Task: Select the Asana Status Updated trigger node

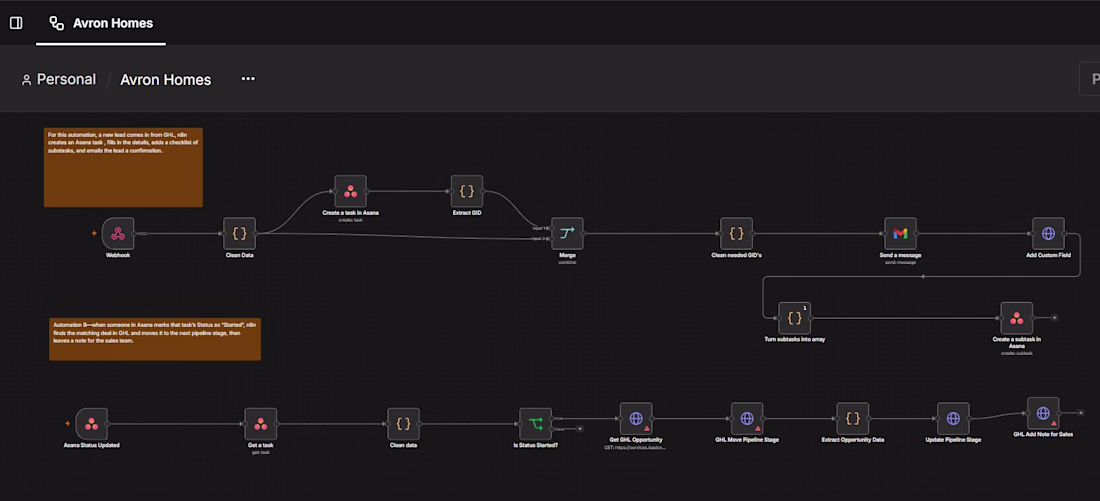Action: [x=91, y=424]
